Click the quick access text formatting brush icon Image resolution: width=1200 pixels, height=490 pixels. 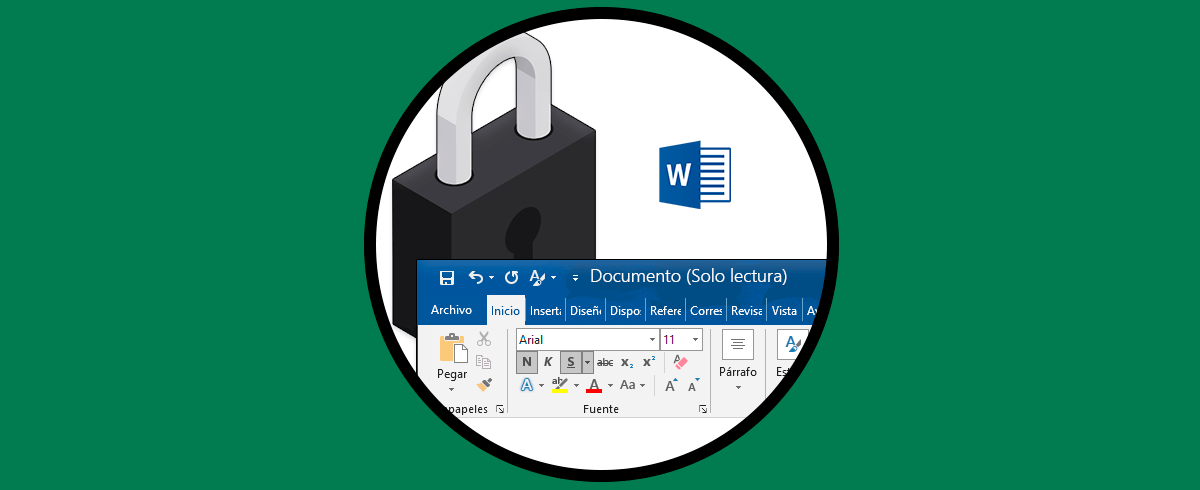(537, 277)
